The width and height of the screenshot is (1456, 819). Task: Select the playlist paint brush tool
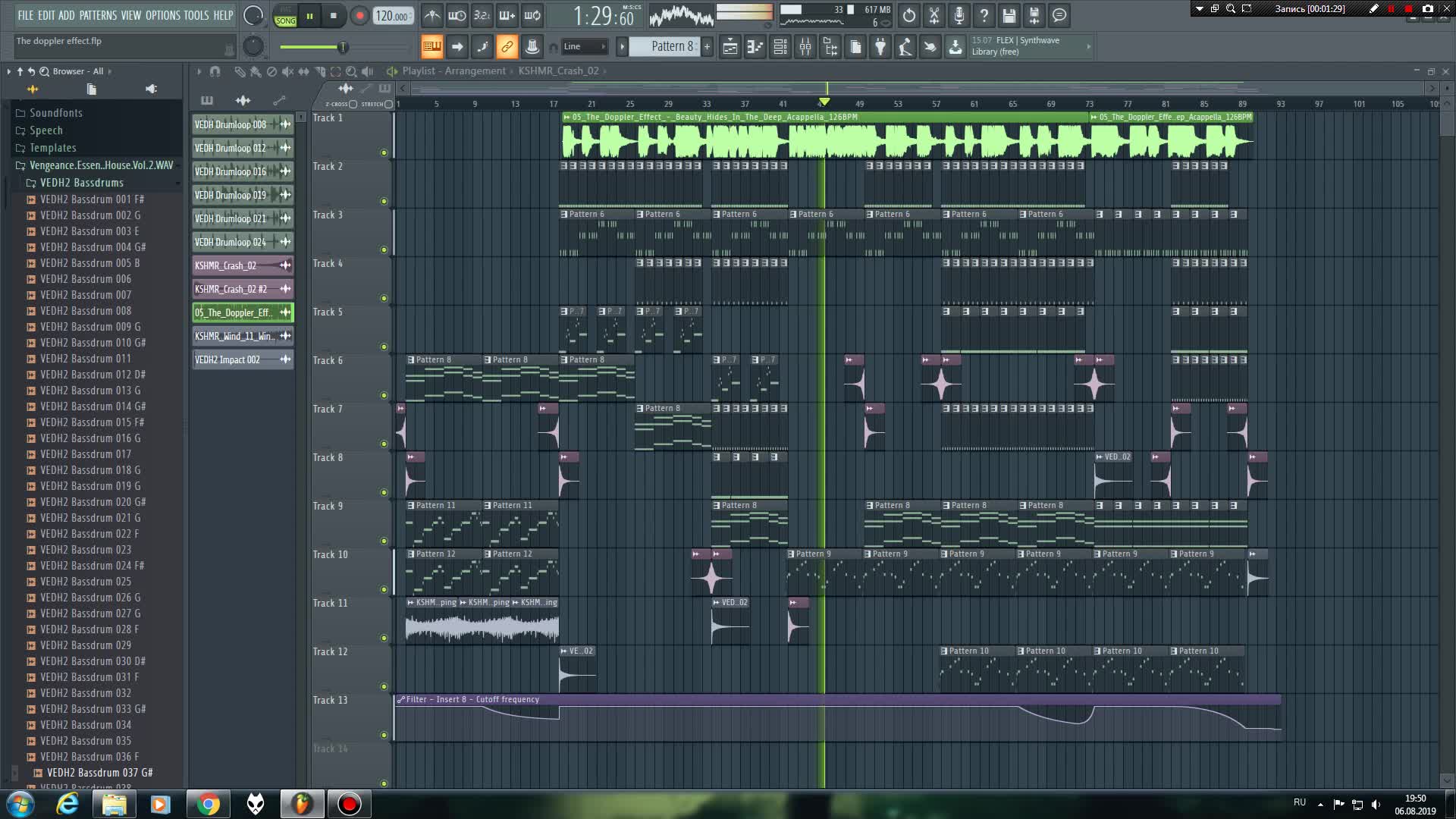(x=256, y=71)
